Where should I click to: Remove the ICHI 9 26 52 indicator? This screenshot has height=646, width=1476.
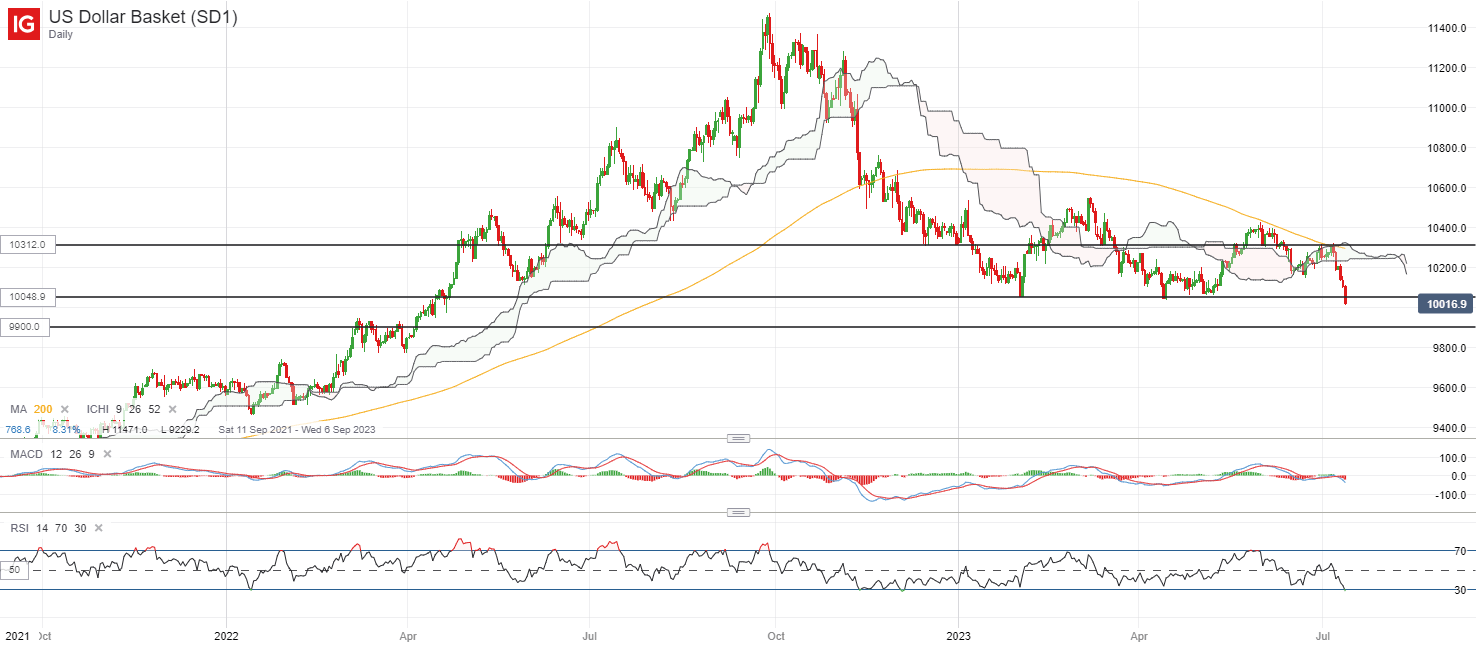[x=174, y=410]
